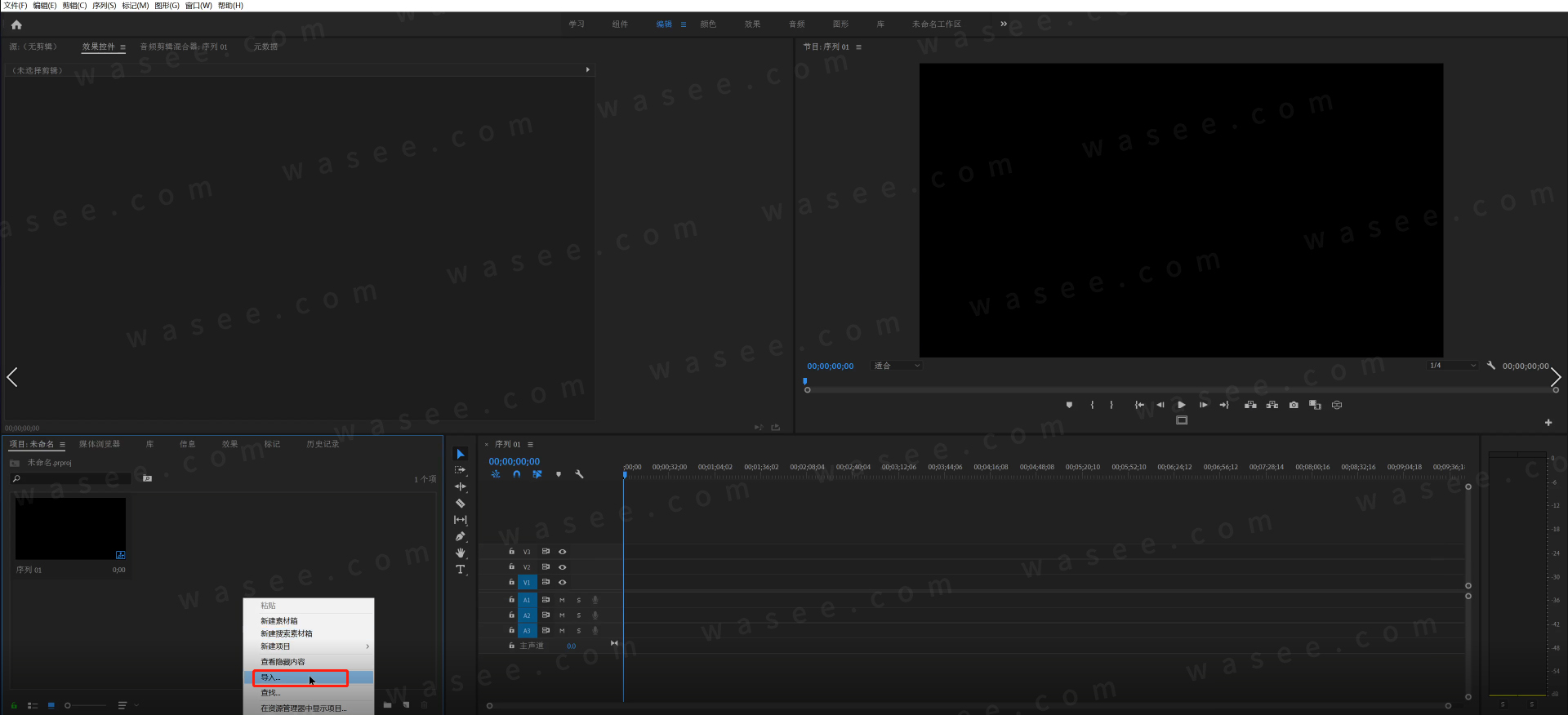Open Program Monitor settings wrench

pos(1491,366)
